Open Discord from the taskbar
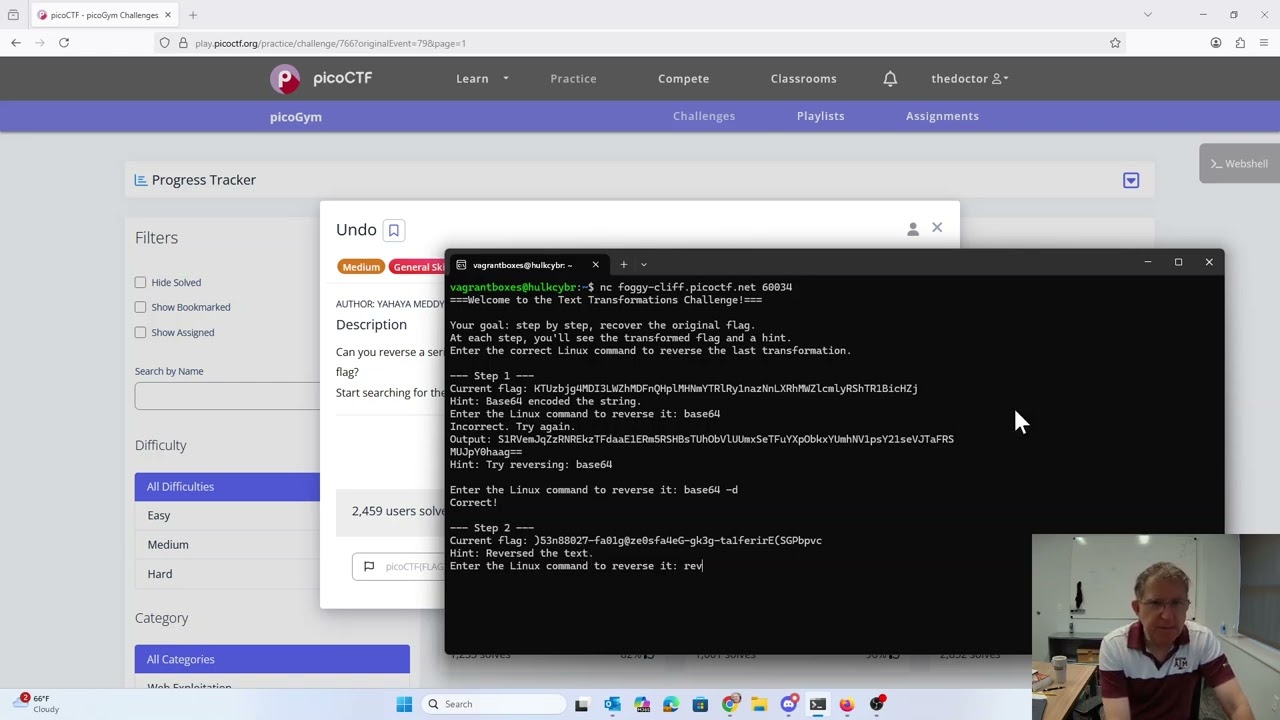This screenshot has width=1280, height=720. [789, 704]
